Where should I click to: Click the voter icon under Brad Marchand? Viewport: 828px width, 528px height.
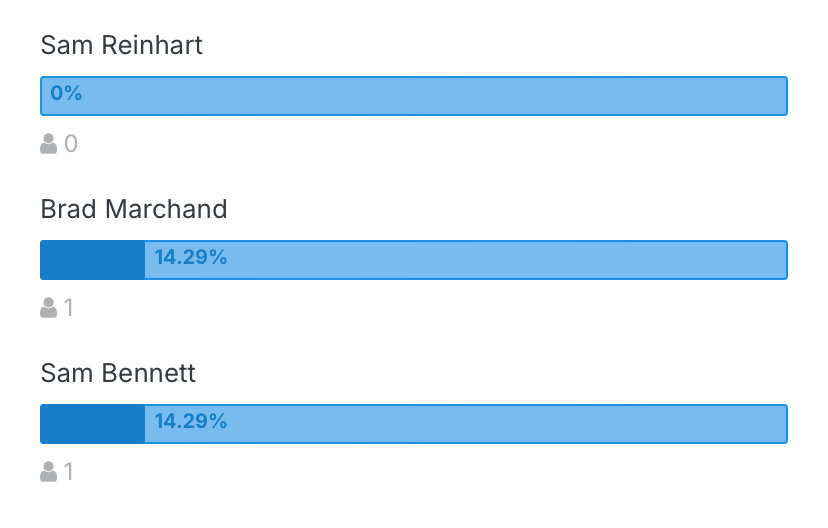point(49,308)
